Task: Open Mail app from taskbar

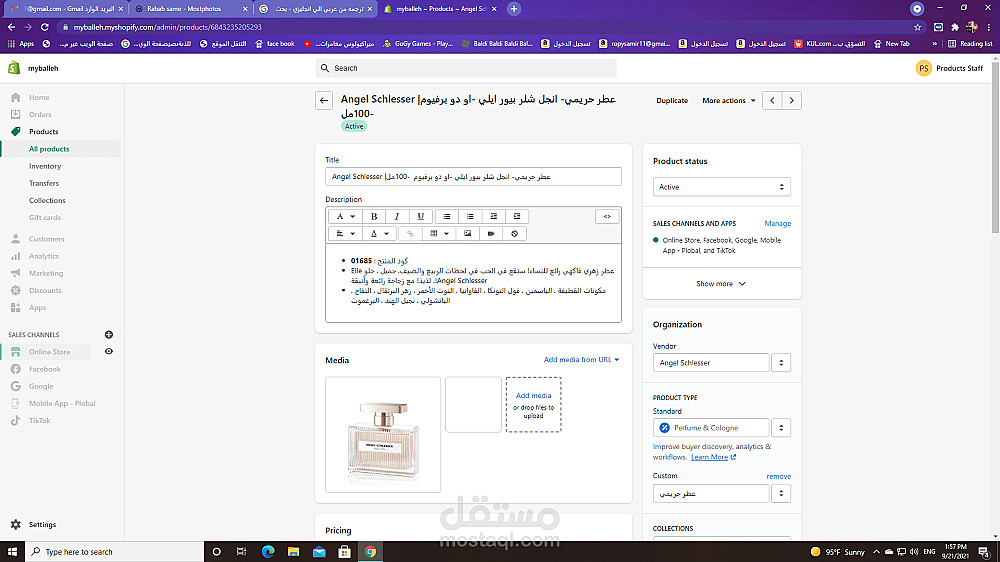Action: [x=319, y=552]
